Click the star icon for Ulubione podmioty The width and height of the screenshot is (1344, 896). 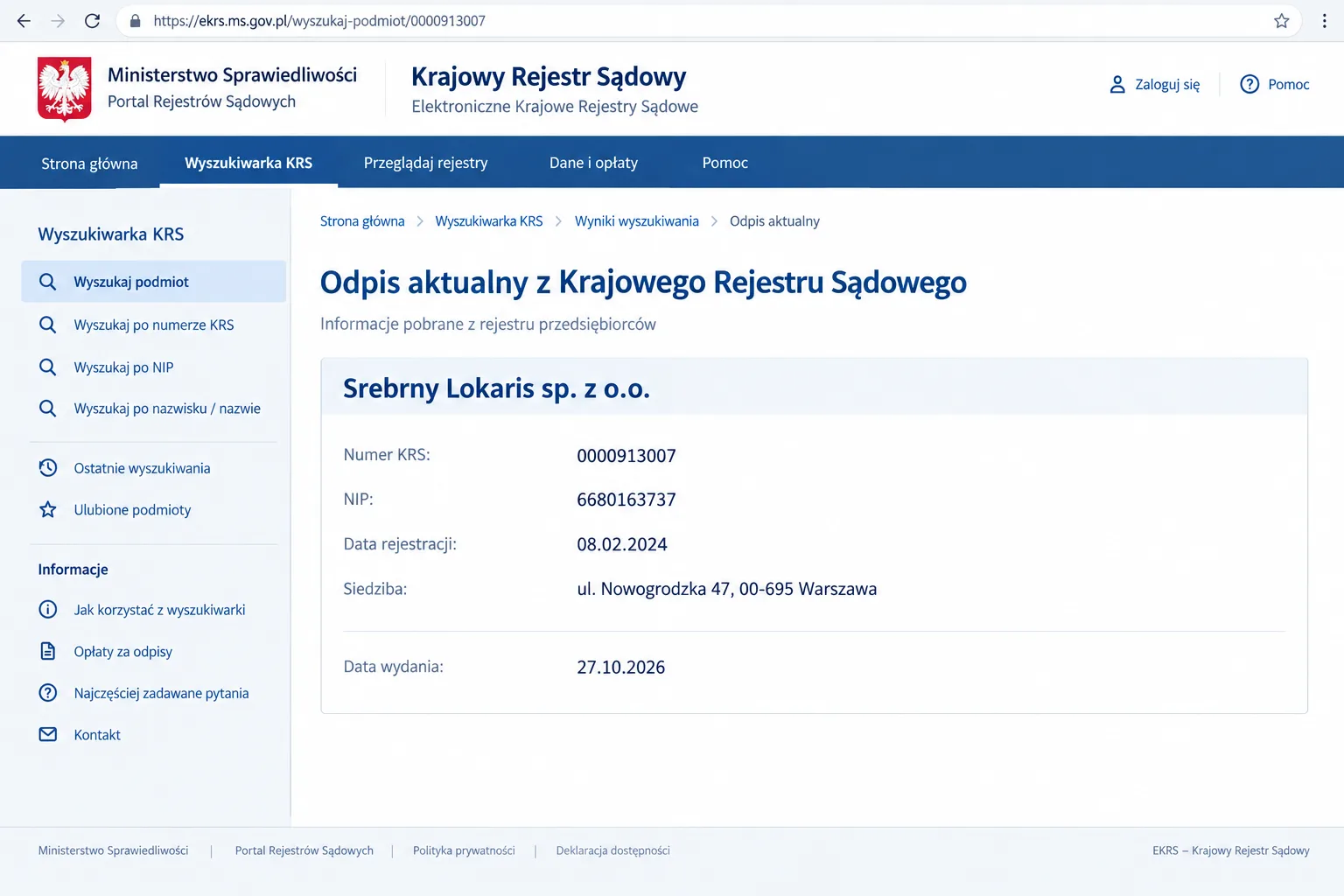48,509
